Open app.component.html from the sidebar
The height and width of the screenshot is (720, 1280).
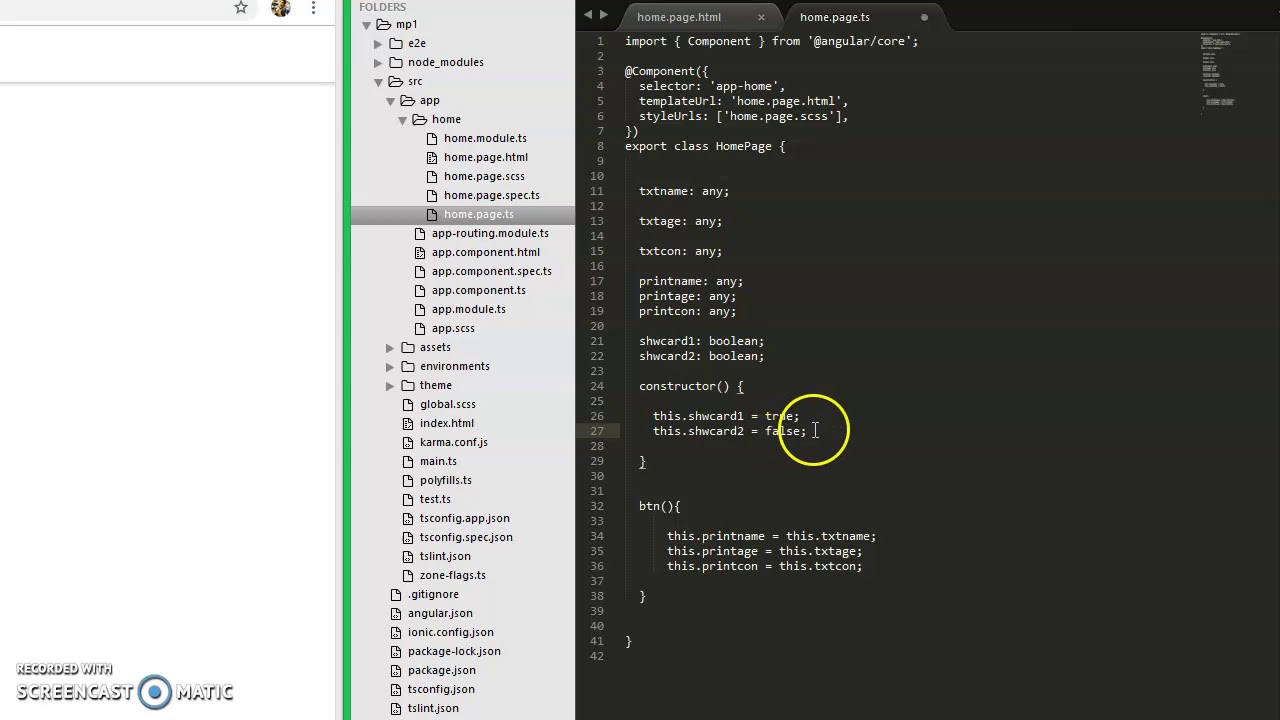click(x=486, y=252)
